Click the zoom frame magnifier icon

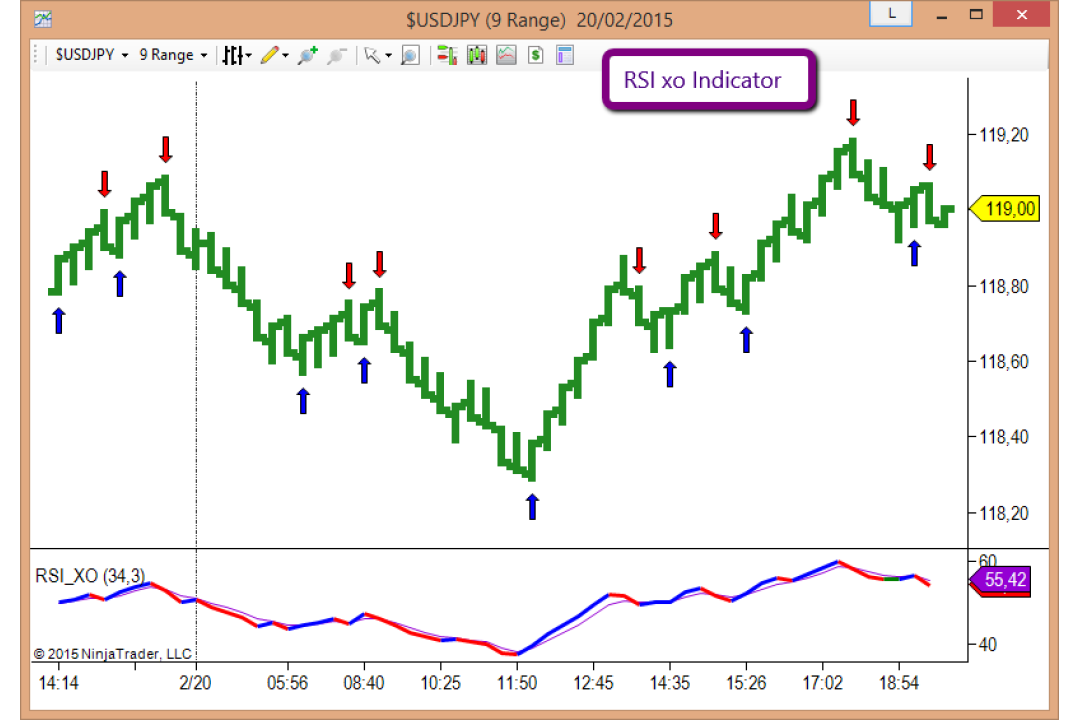(x=410, y=55)
